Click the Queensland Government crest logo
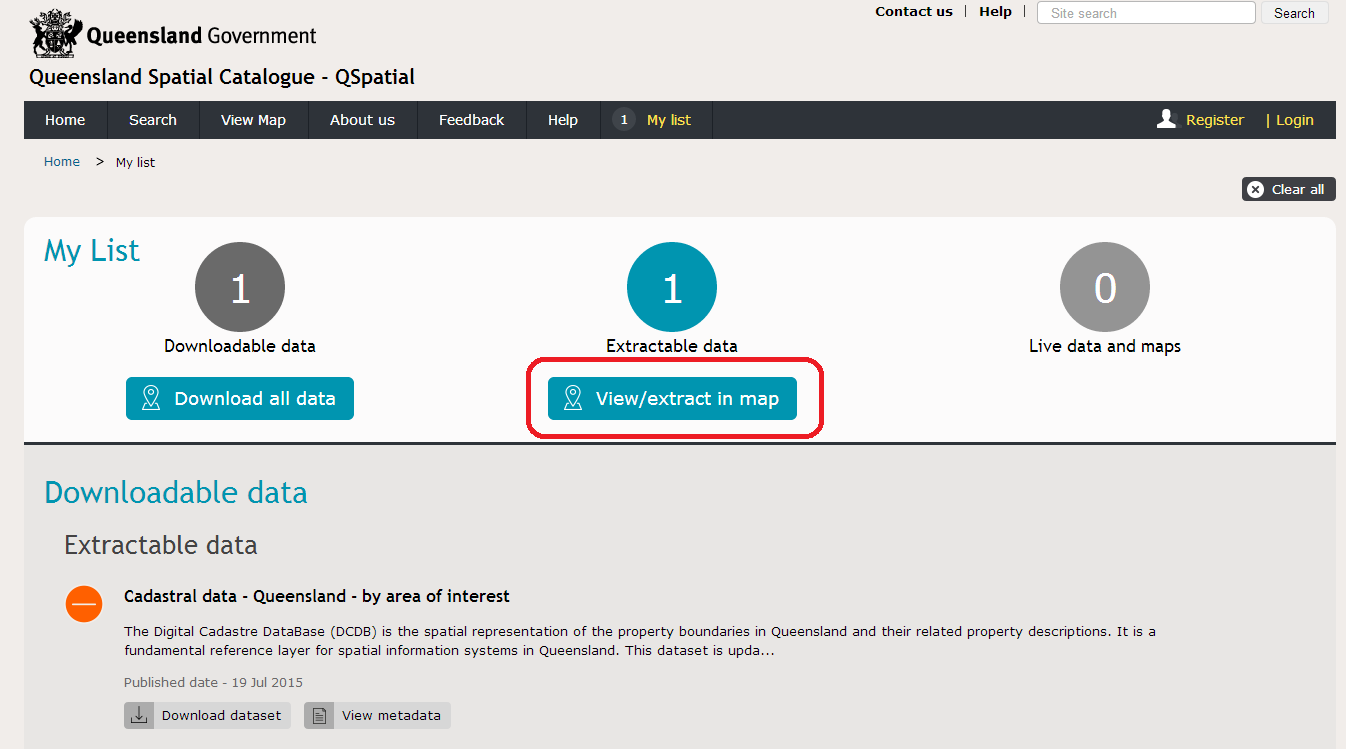The width and height of the screenshot is (1346, 749). click(55, 34)
